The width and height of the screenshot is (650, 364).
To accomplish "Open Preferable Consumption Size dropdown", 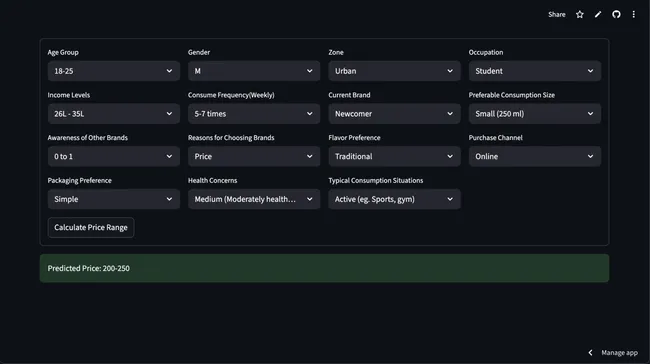I will pyautogui.click(x=535, y=114).
